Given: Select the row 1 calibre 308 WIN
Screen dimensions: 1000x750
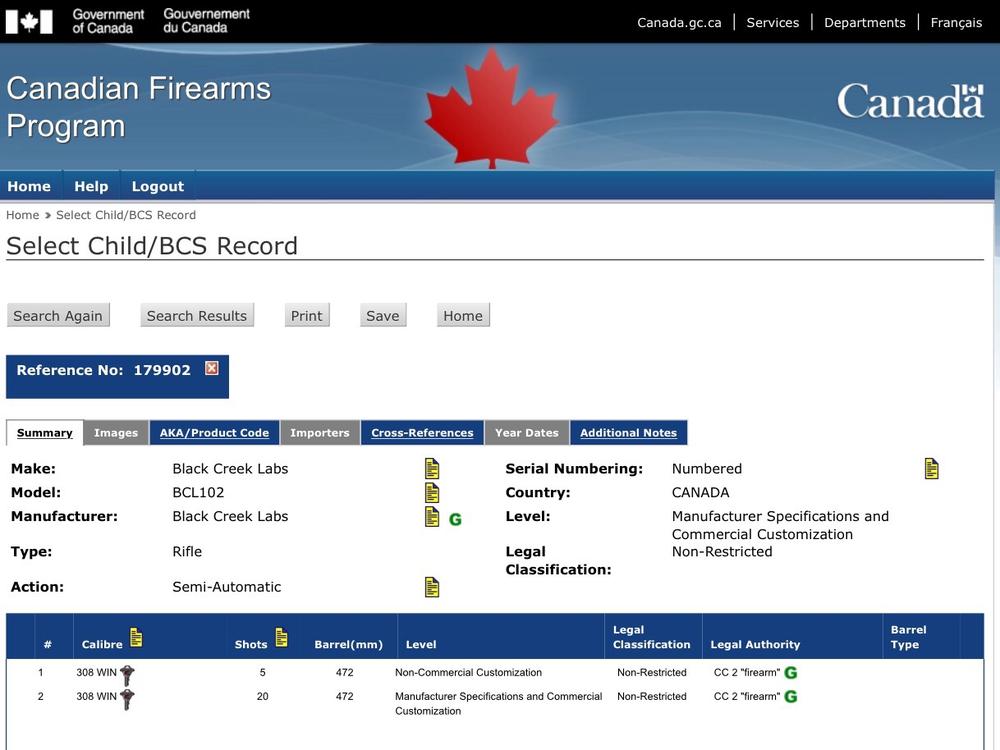Looking at the screenshot, I should click(96, 672).
